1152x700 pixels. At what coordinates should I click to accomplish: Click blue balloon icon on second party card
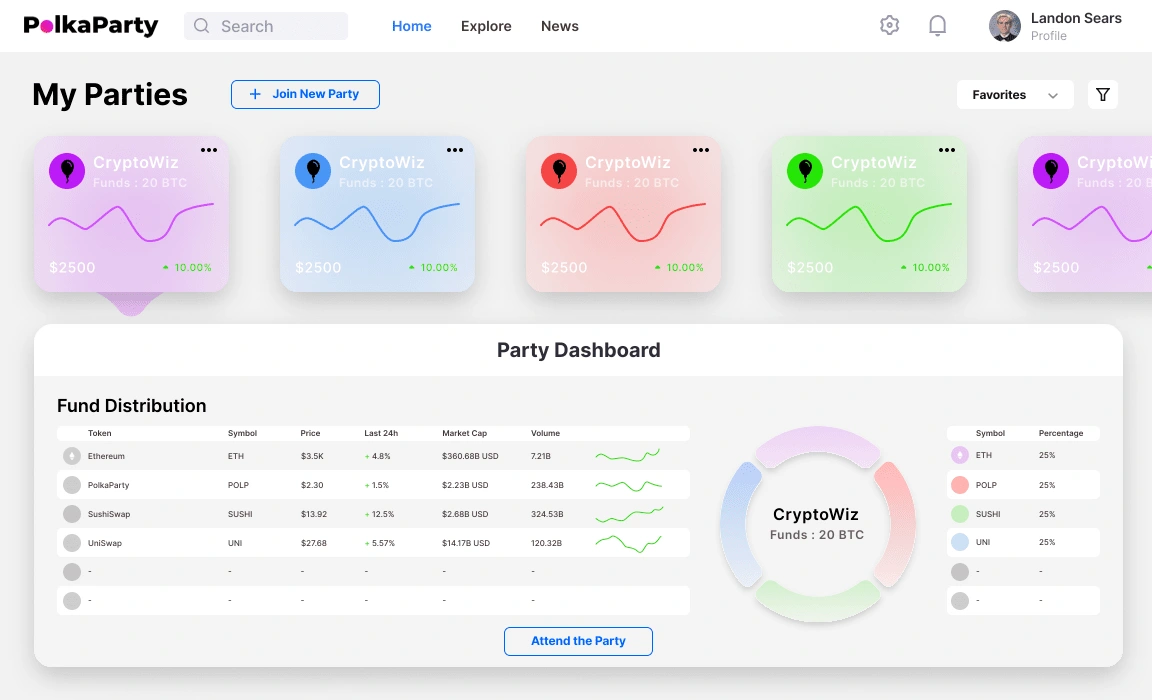click(x=313, y=171)
